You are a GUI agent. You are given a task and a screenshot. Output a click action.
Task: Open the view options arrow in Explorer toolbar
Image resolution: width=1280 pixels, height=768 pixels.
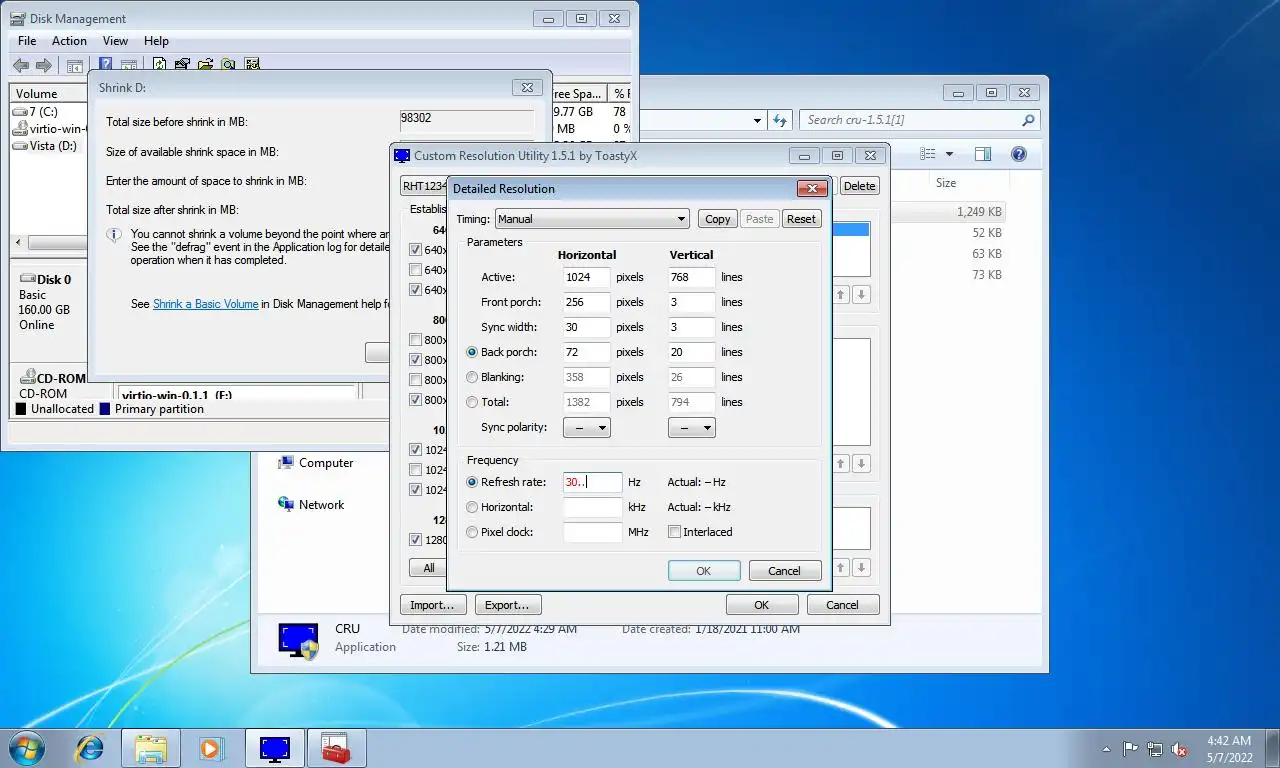pyautogui.click(x=949, y=154)
